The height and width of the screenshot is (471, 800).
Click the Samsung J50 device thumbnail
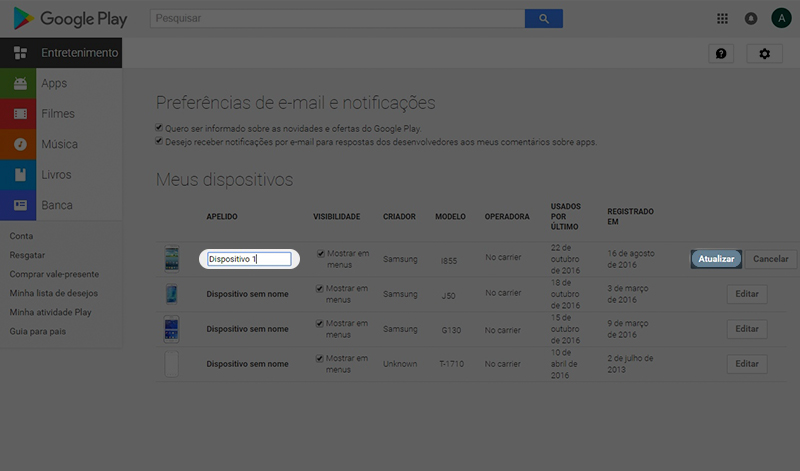point(172,294)
